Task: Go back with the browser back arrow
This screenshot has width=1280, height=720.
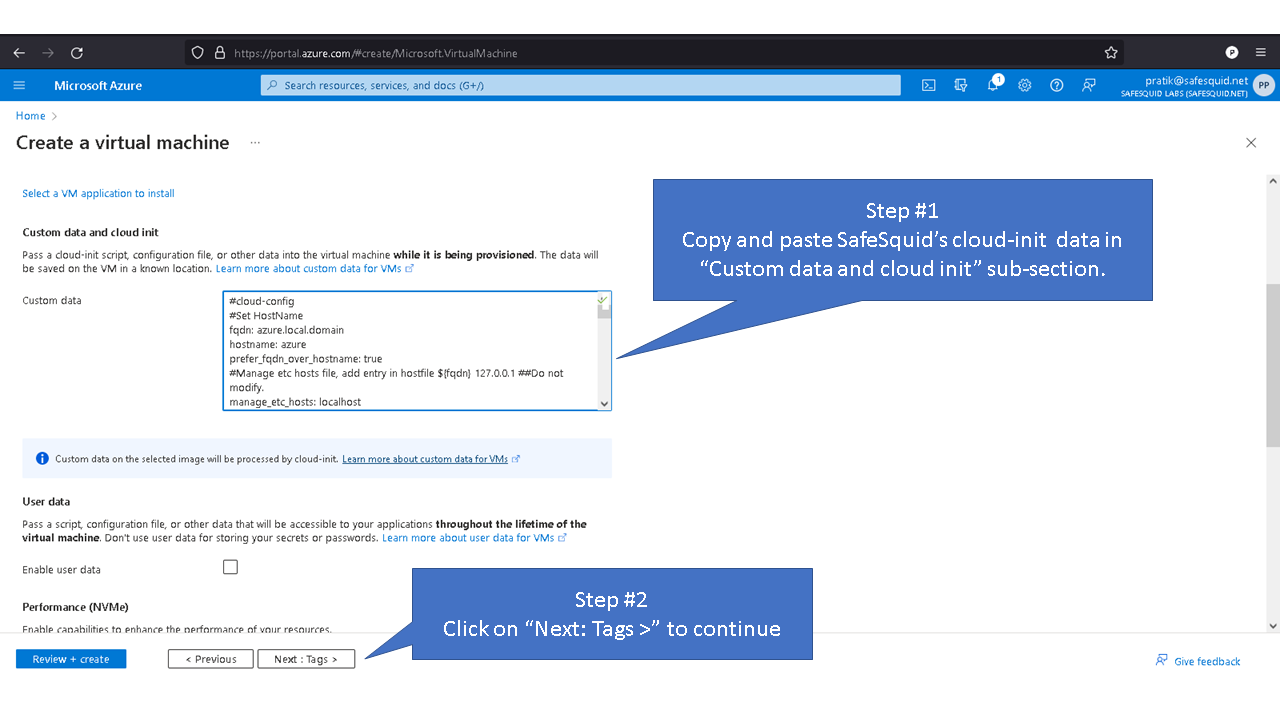Action: point(19,53)
